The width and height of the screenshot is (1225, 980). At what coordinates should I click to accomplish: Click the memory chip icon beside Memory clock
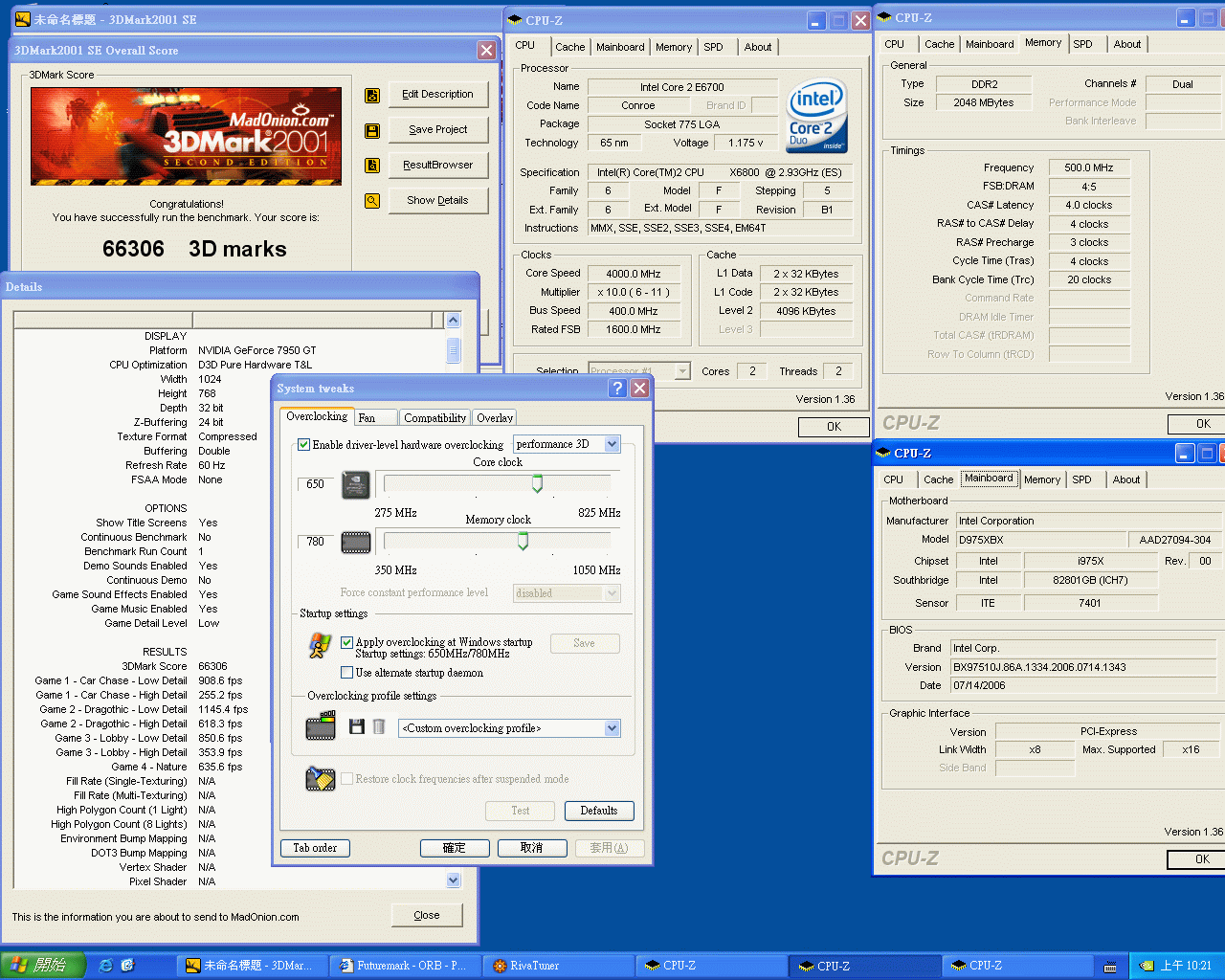[356, 543]
